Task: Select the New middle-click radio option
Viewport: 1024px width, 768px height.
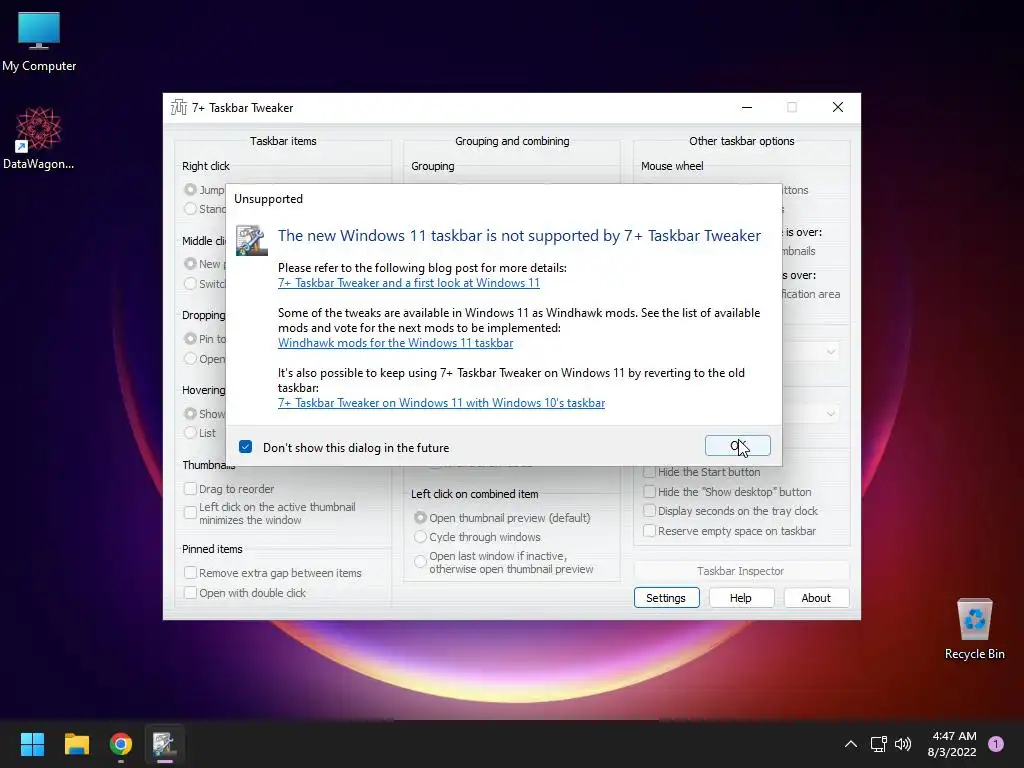Action: click(190, 264)
